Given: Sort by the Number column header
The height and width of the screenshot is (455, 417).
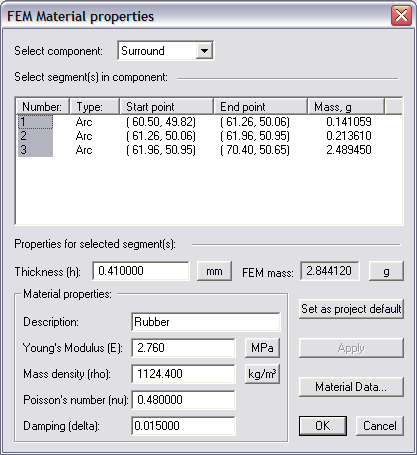Looking at the screenshot, I should (x=42, y=107).
